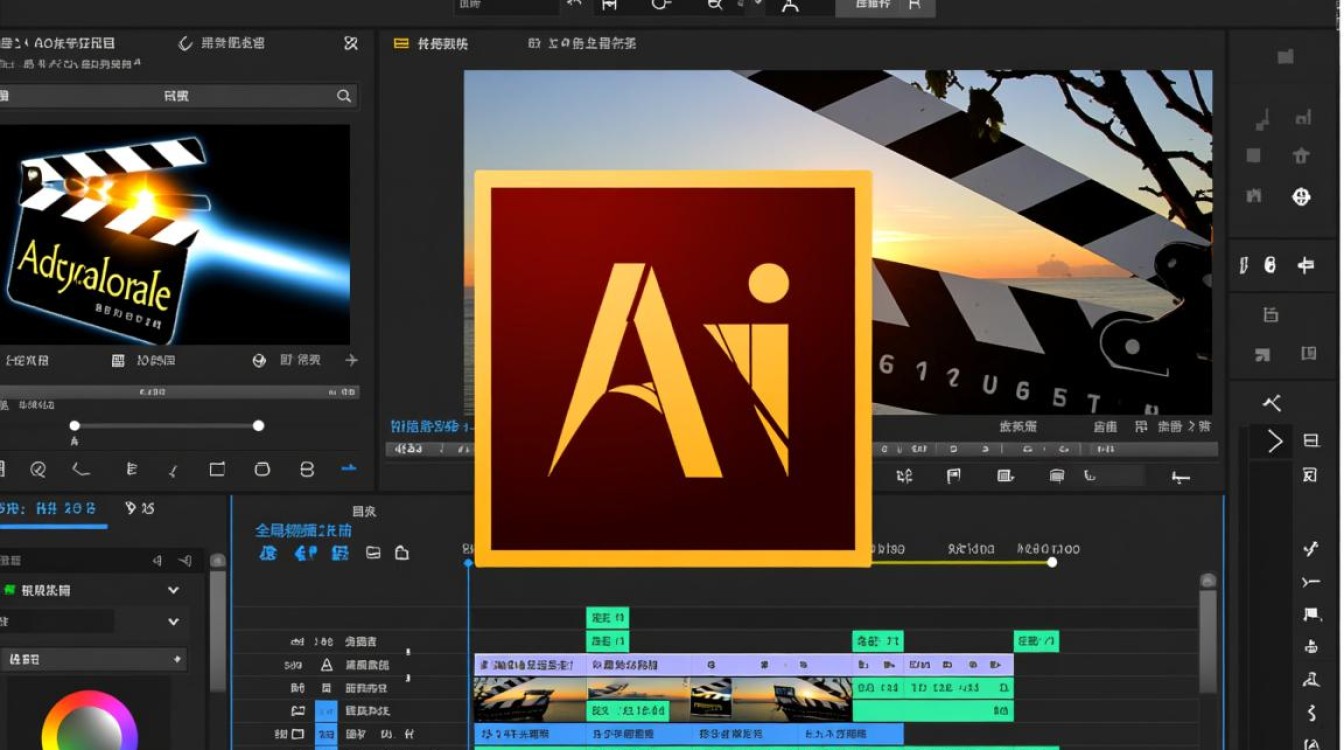Click the rectangle shape tool icon below the slider
The height and width of the screenshot is (750, 1344).
[217, 469]
